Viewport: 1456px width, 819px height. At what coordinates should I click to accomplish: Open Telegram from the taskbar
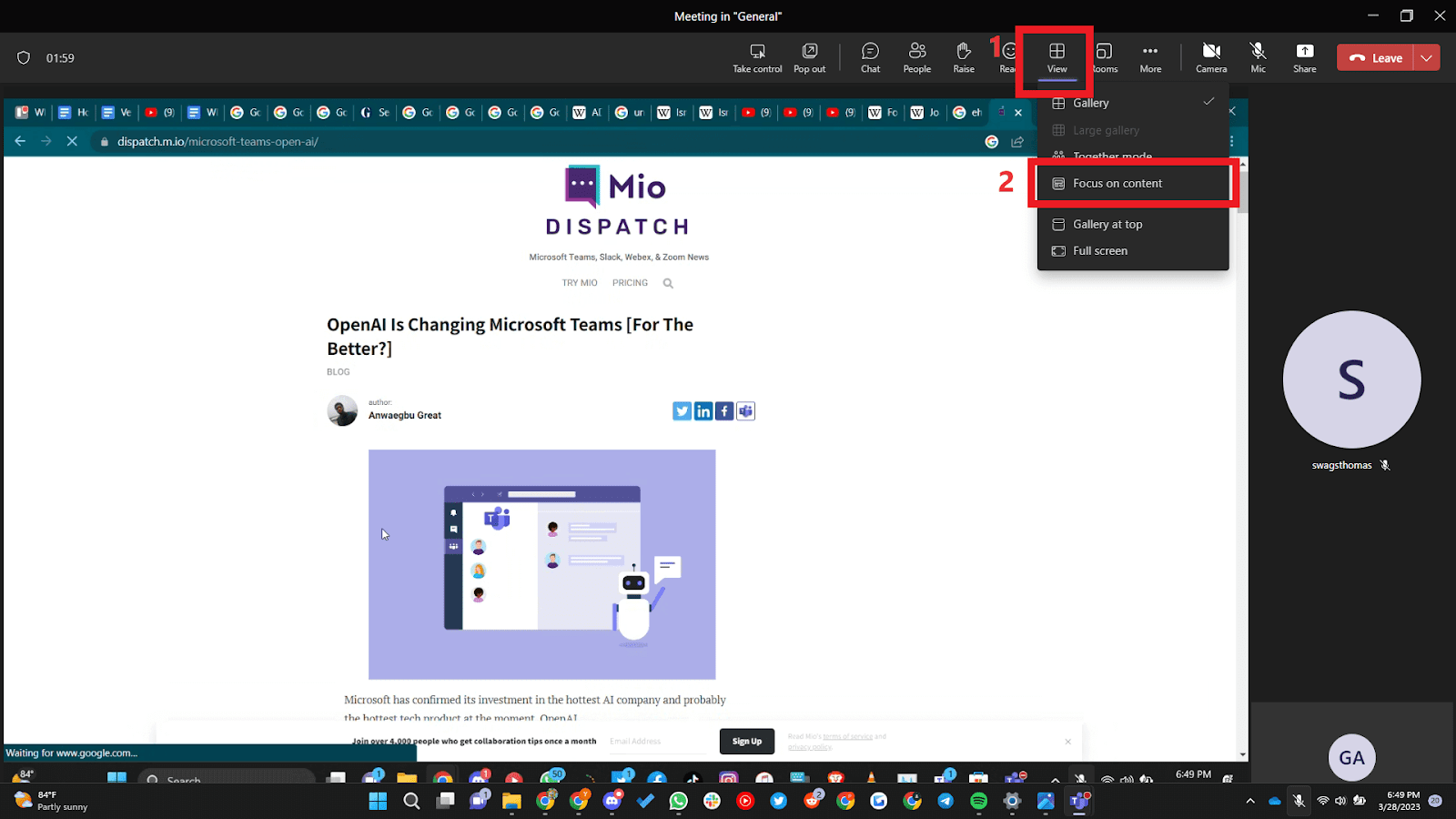click(x=945, y=801)
